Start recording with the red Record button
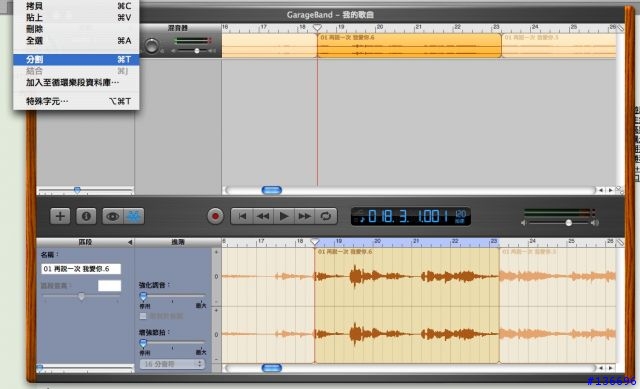Screen dimensions: 640x389 [215, 216]
